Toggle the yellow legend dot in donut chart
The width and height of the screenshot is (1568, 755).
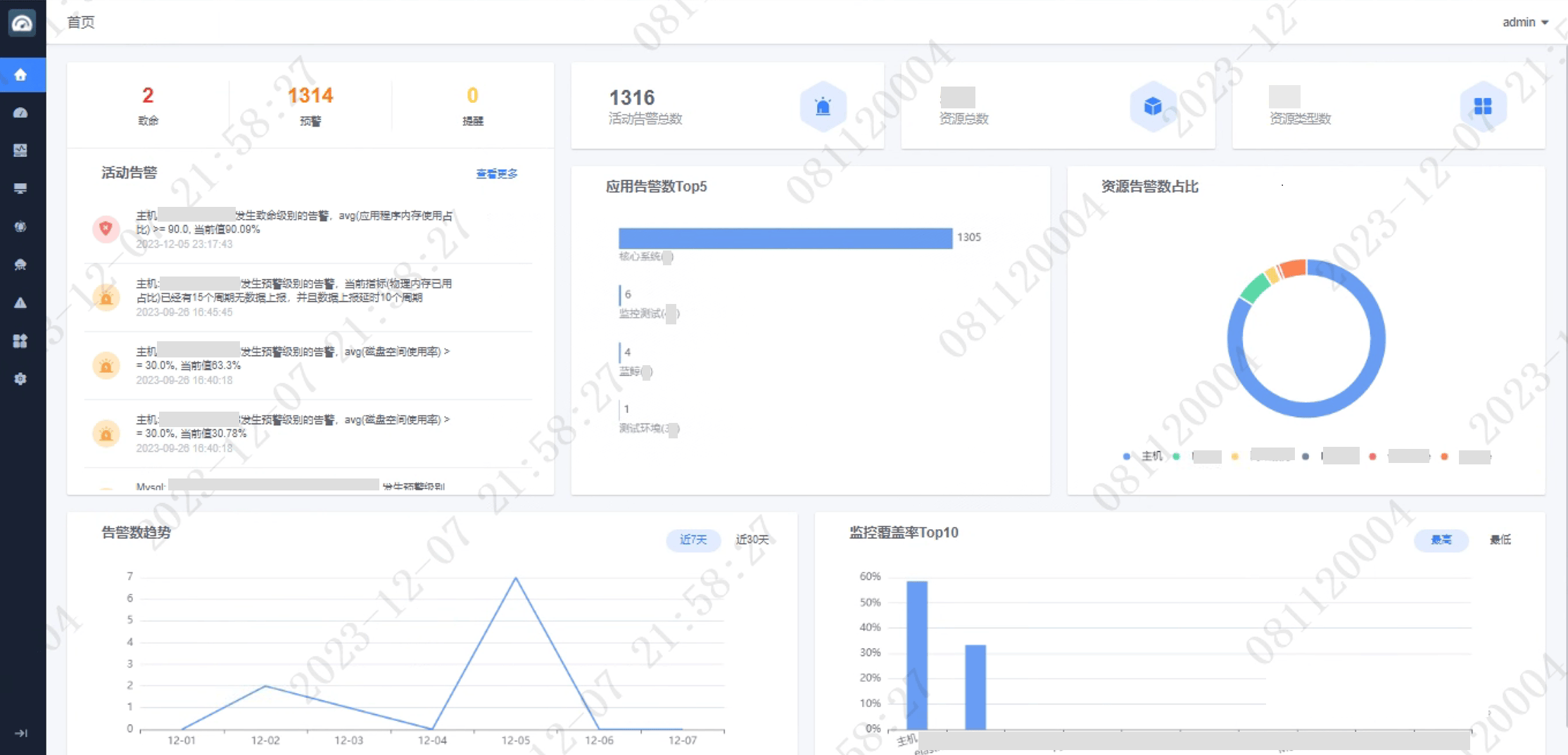click(x=1234, y=457)
